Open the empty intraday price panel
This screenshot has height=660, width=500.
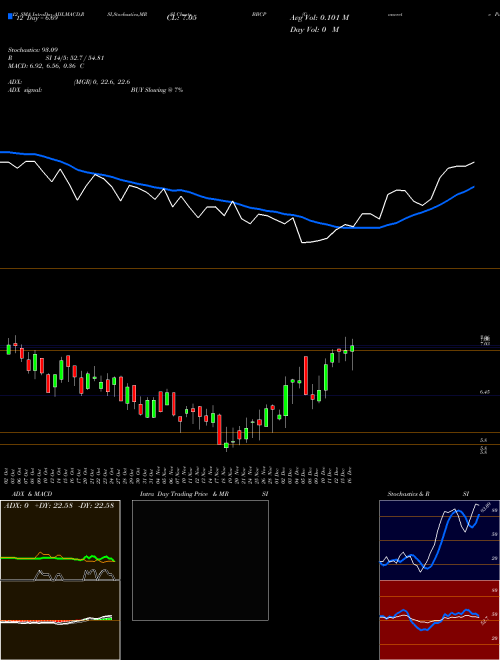[x=200, y=560]
